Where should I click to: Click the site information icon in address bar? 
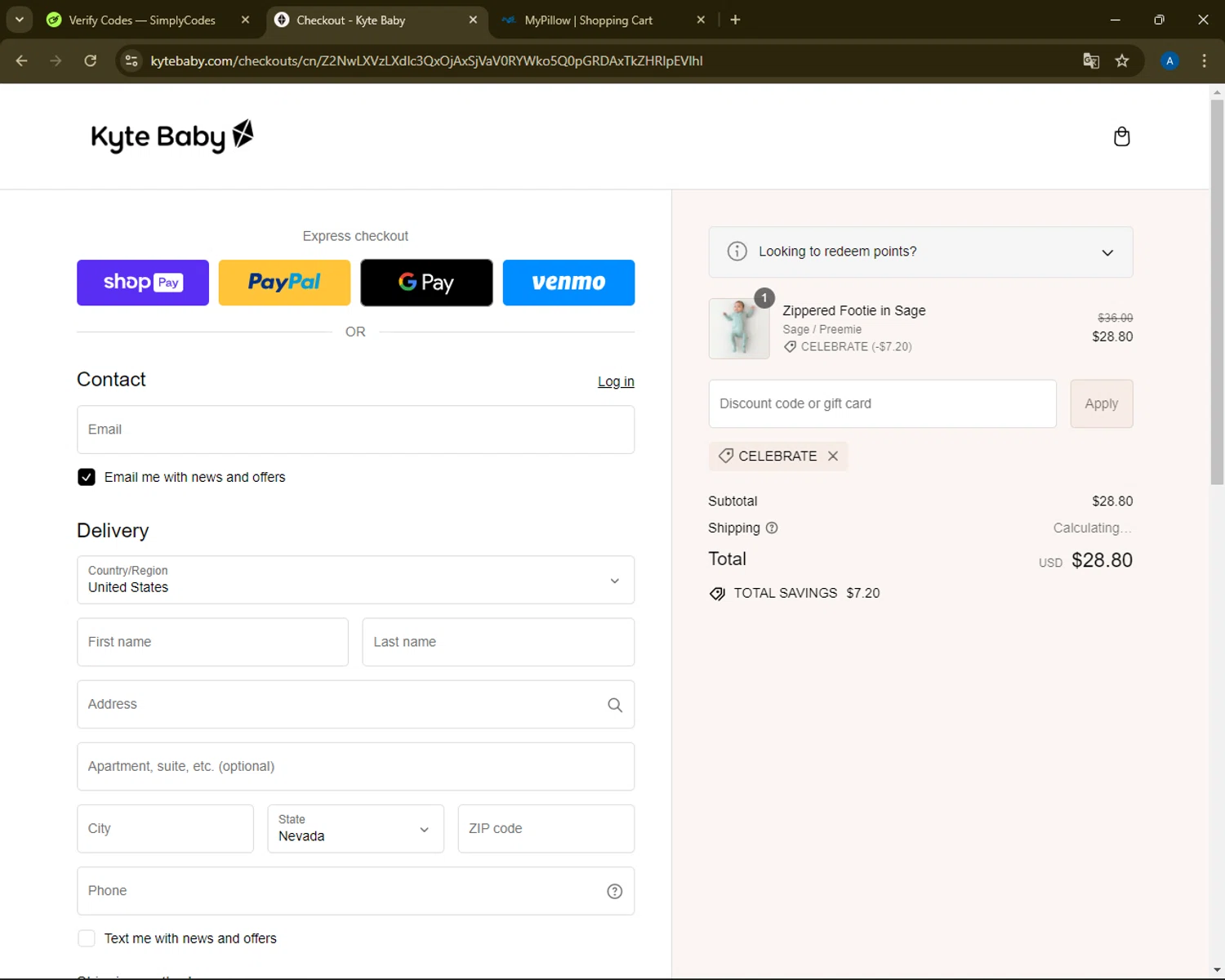[131, 60]
